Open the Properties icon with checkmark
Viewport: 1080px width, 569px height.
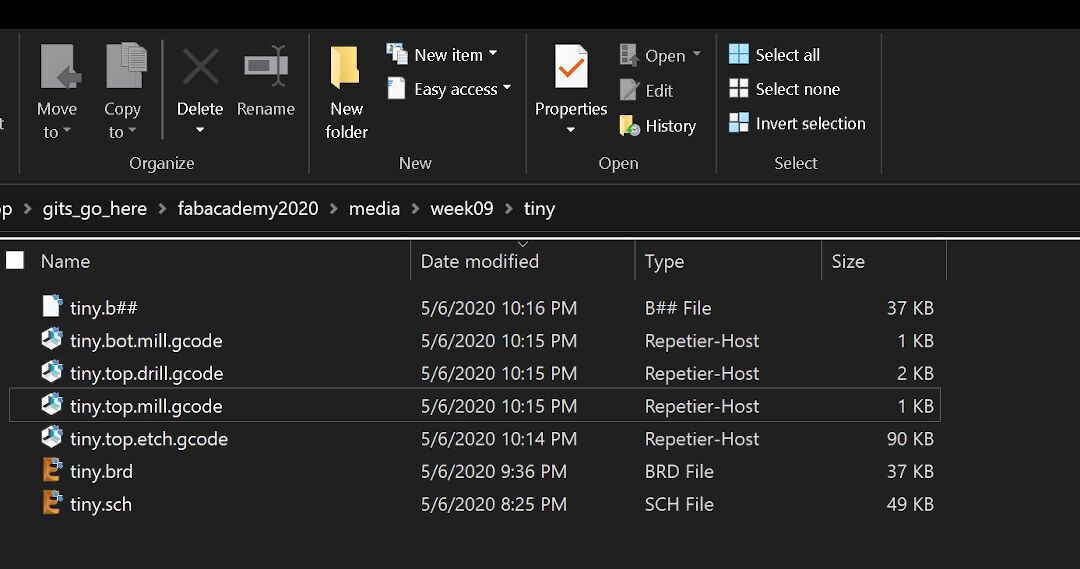571,68
